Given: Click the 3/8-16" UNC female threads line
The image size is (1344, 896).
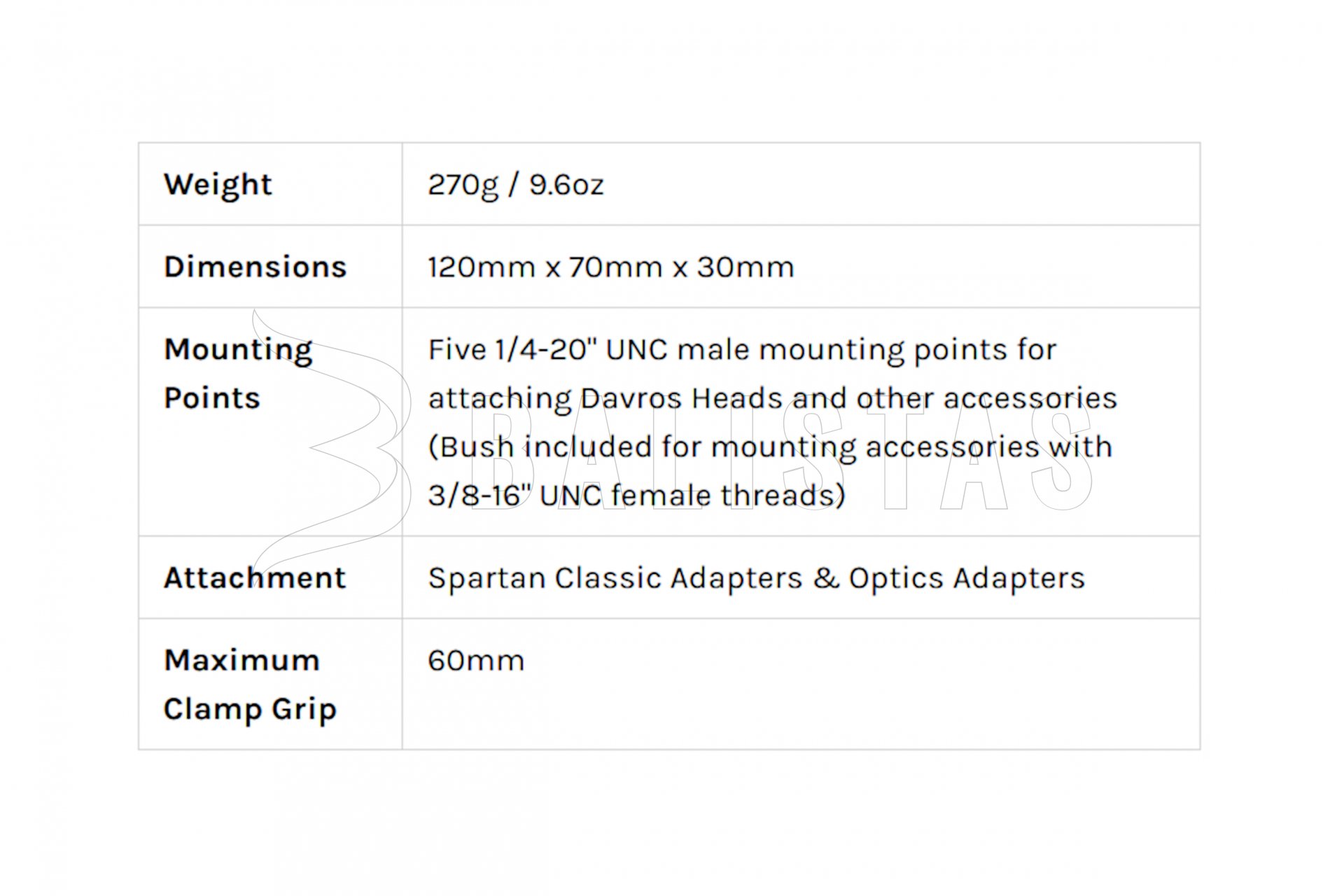Looking at the screenshot, I should coord(637,496).
